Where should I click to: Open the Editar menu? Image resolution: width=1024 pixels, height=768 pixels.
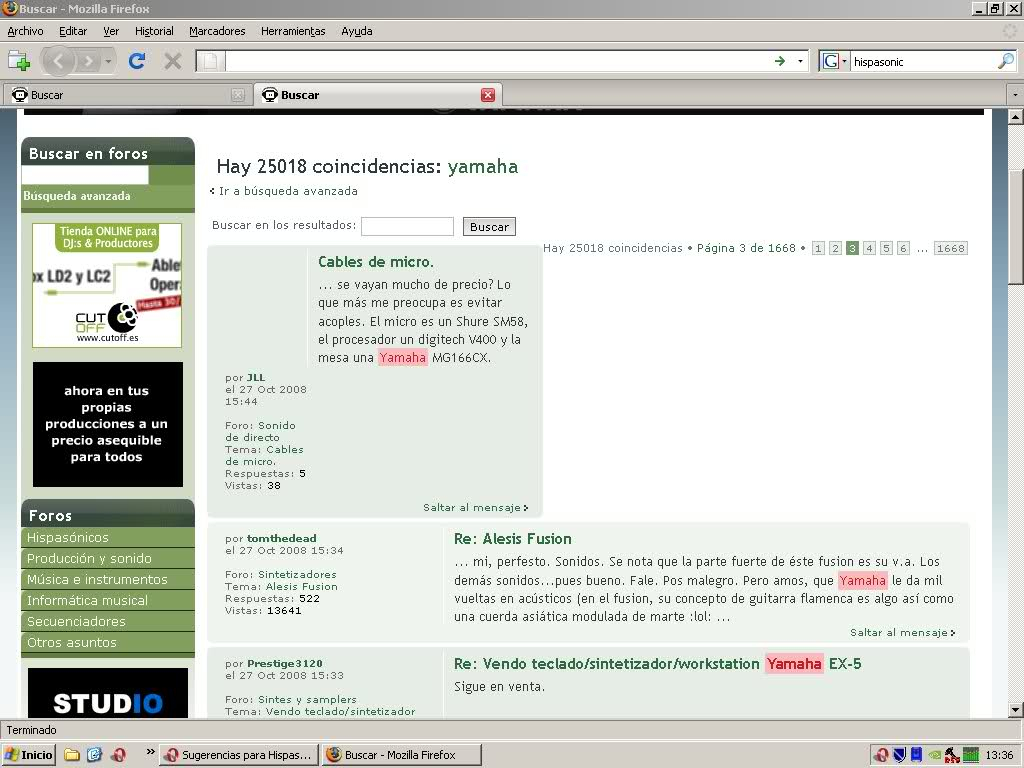(73, 31)
